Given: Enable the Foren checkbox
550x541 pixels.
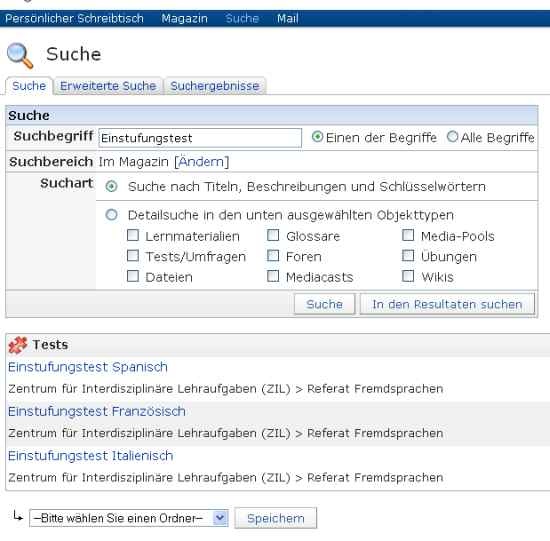Looking at the screenshot, I should tap(273, 255).
